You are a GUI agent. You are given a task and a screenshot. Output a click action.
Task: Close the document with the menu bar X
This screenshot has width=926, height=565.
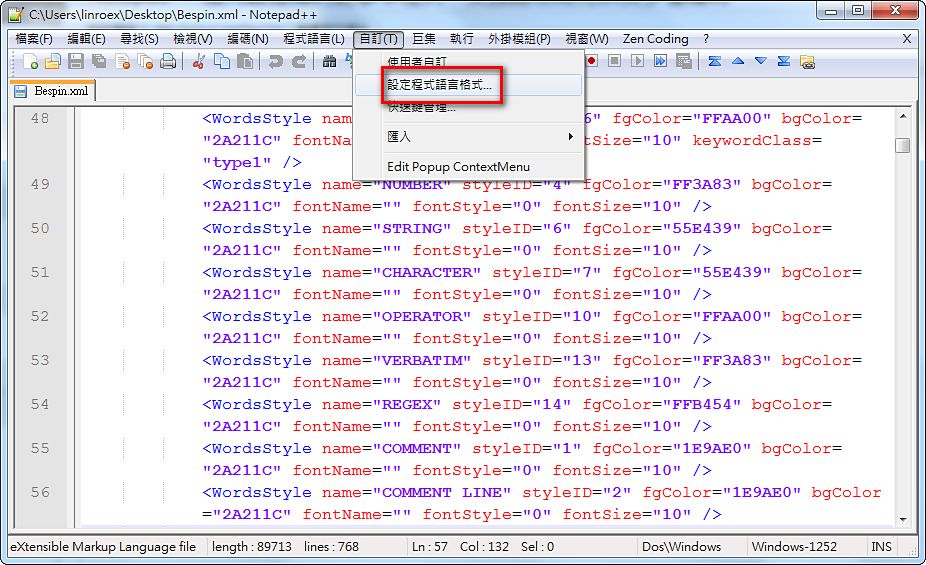point(907,39)
